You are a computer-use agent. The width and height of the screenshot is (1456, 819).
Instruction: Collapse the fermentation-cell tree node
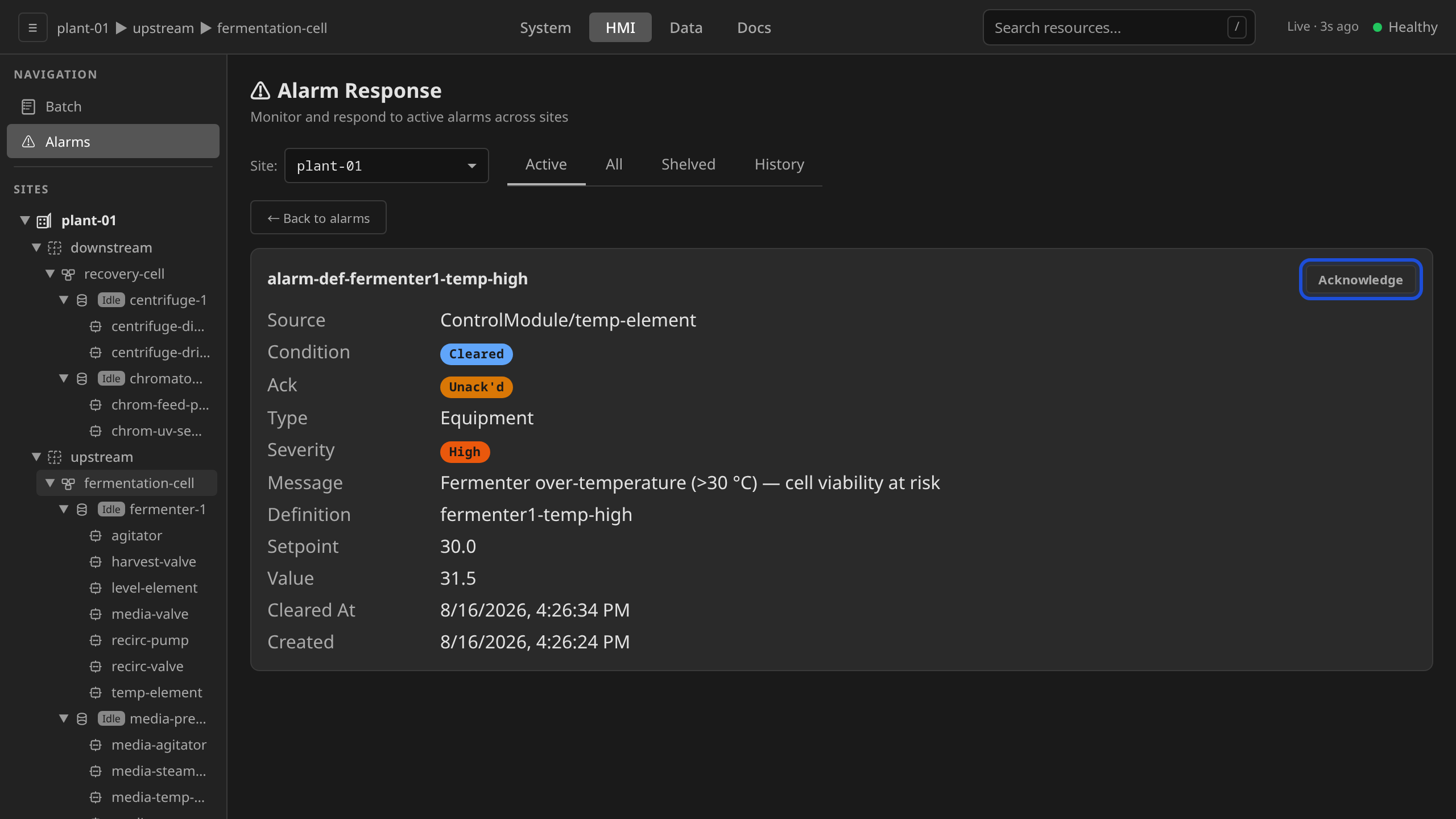coord(50,483)
